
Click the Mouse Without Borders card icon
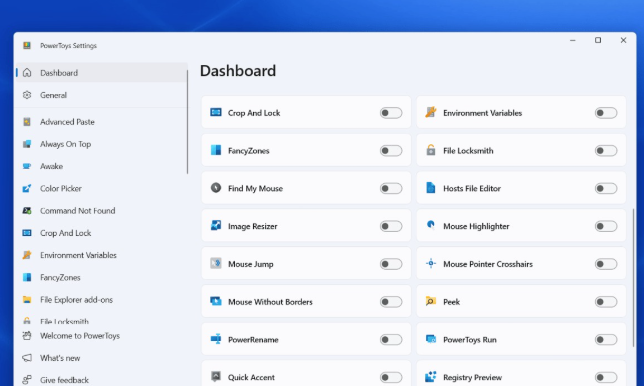tap(216, 301)
